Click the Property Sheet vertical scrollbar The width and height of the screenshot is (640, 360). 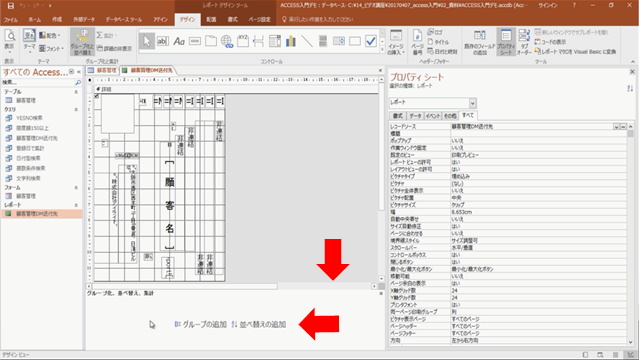point(631,235)
